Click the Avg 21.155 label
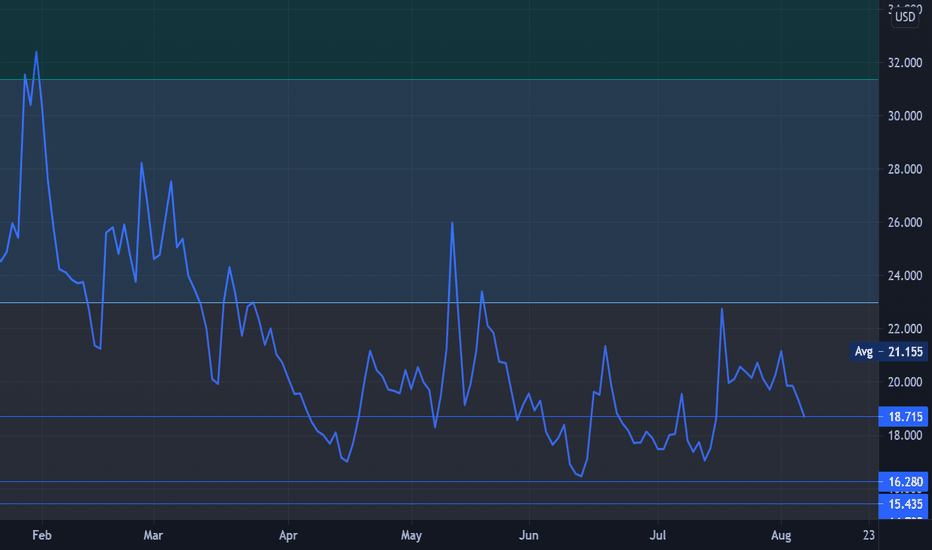The image size is (932, 550). [889, 352]
